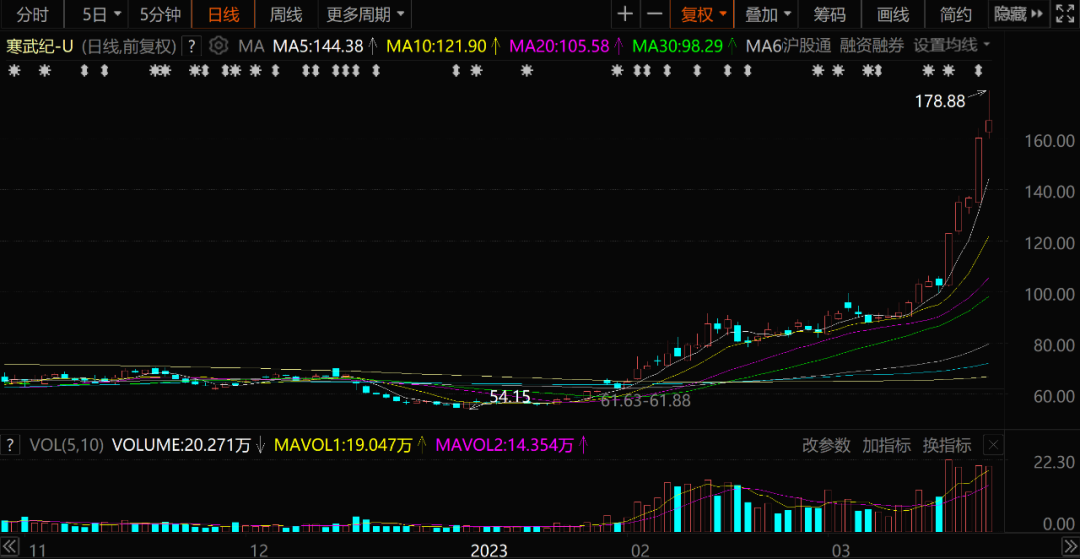Click the last event marker above 178.88
Image resolution: width=1080 pixels, height=559 pixels.
979,70
